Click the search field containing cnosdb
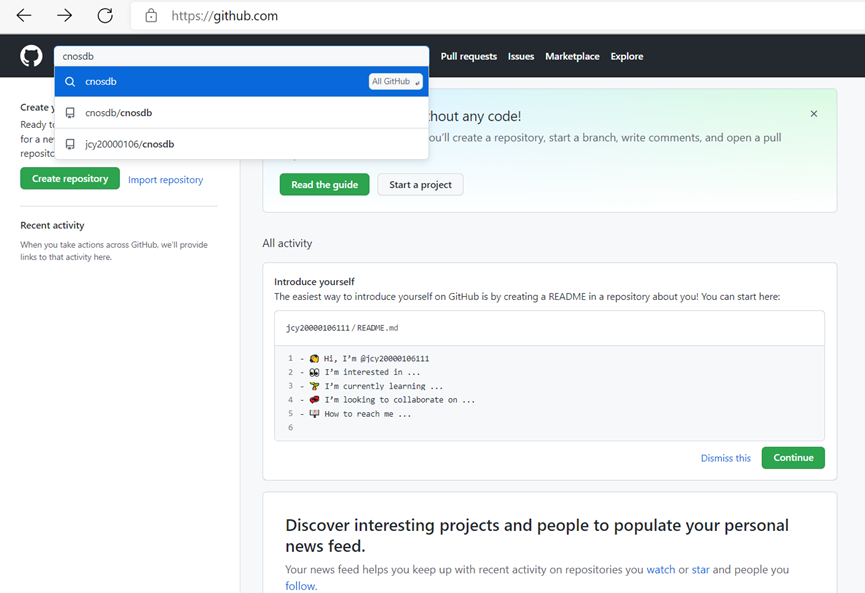 240,57
